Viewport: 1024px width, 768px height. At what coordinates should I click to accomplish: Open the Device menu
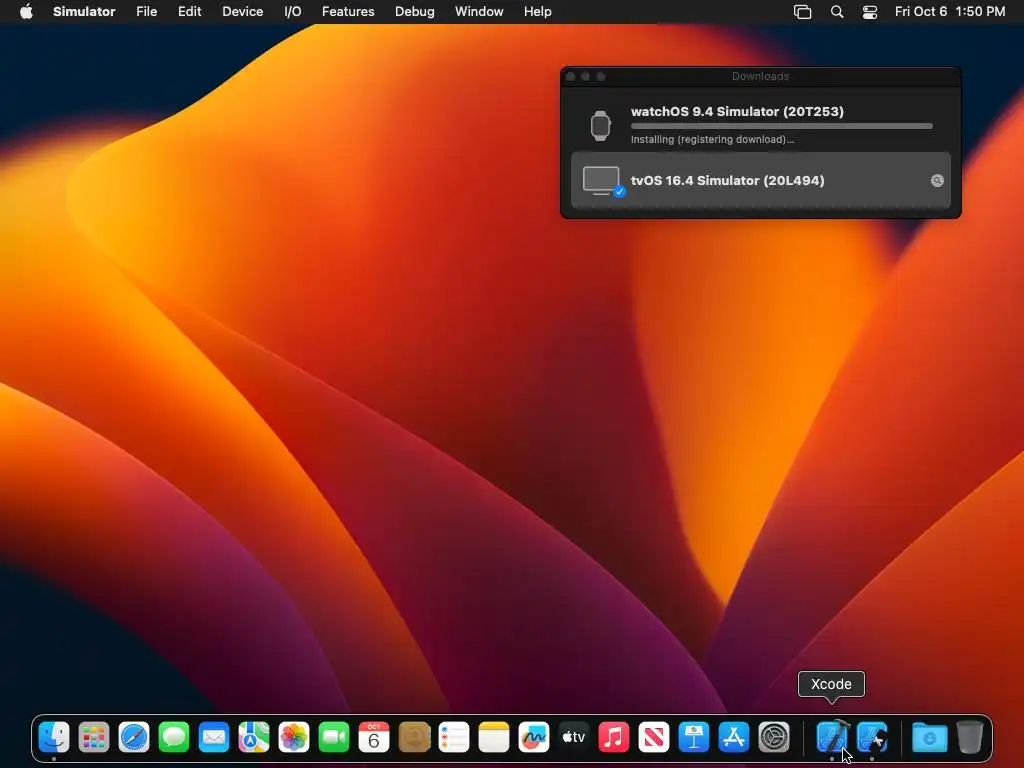coord(242,12)
